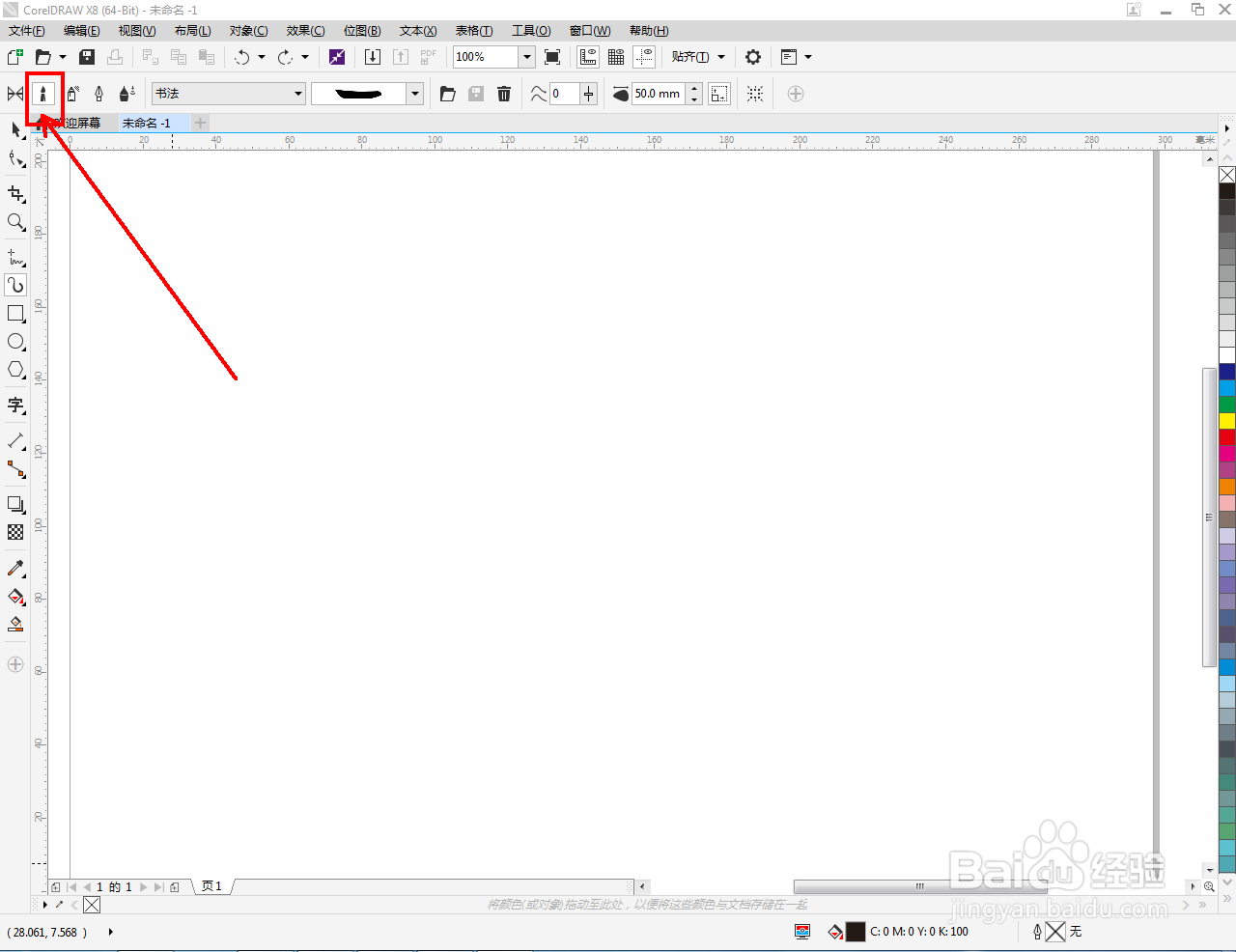Create a new document
This screenshot has height=952, width=1236.
(15, 57)
